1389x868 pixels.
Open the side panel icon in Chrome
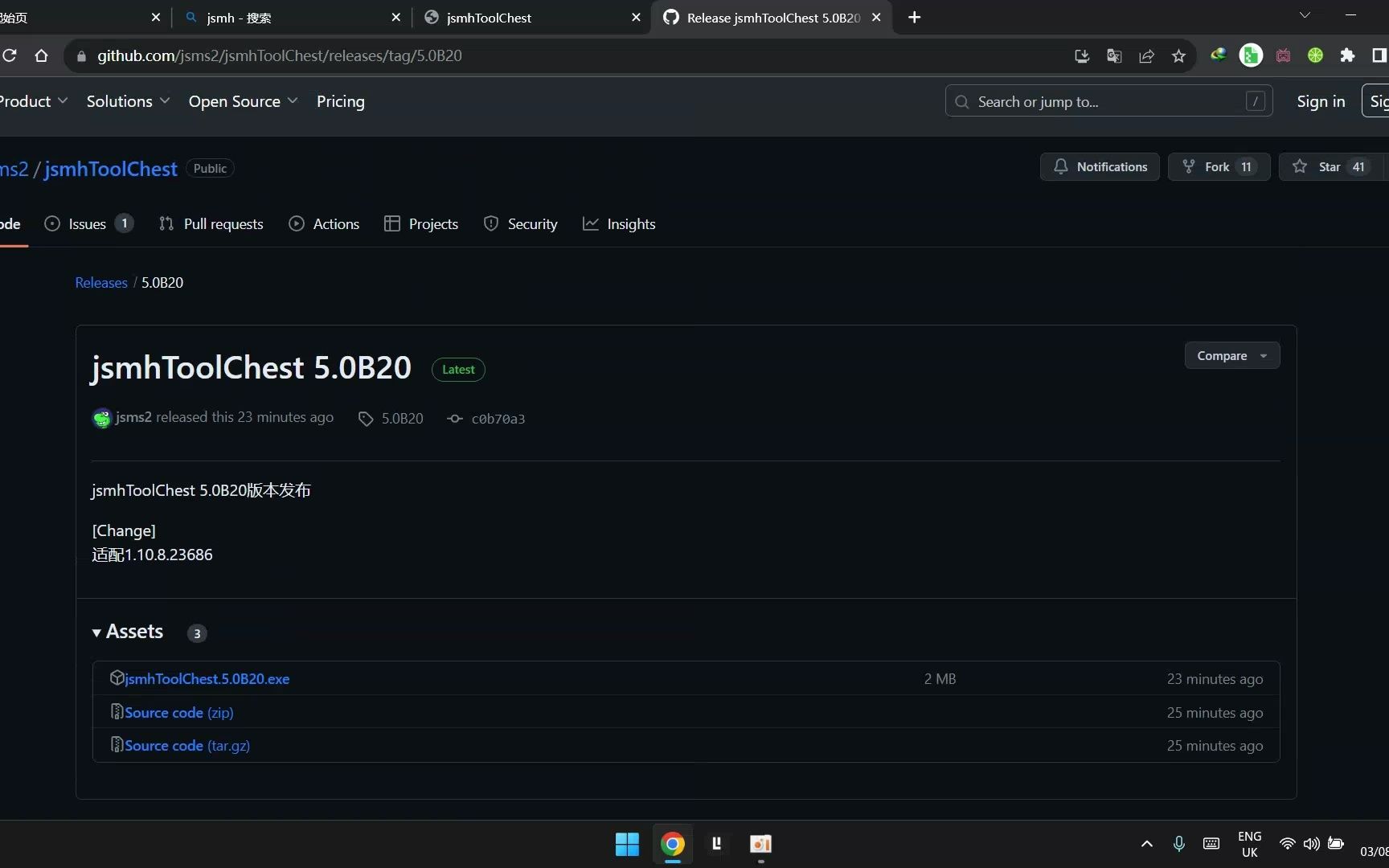tap(1379, 55)
